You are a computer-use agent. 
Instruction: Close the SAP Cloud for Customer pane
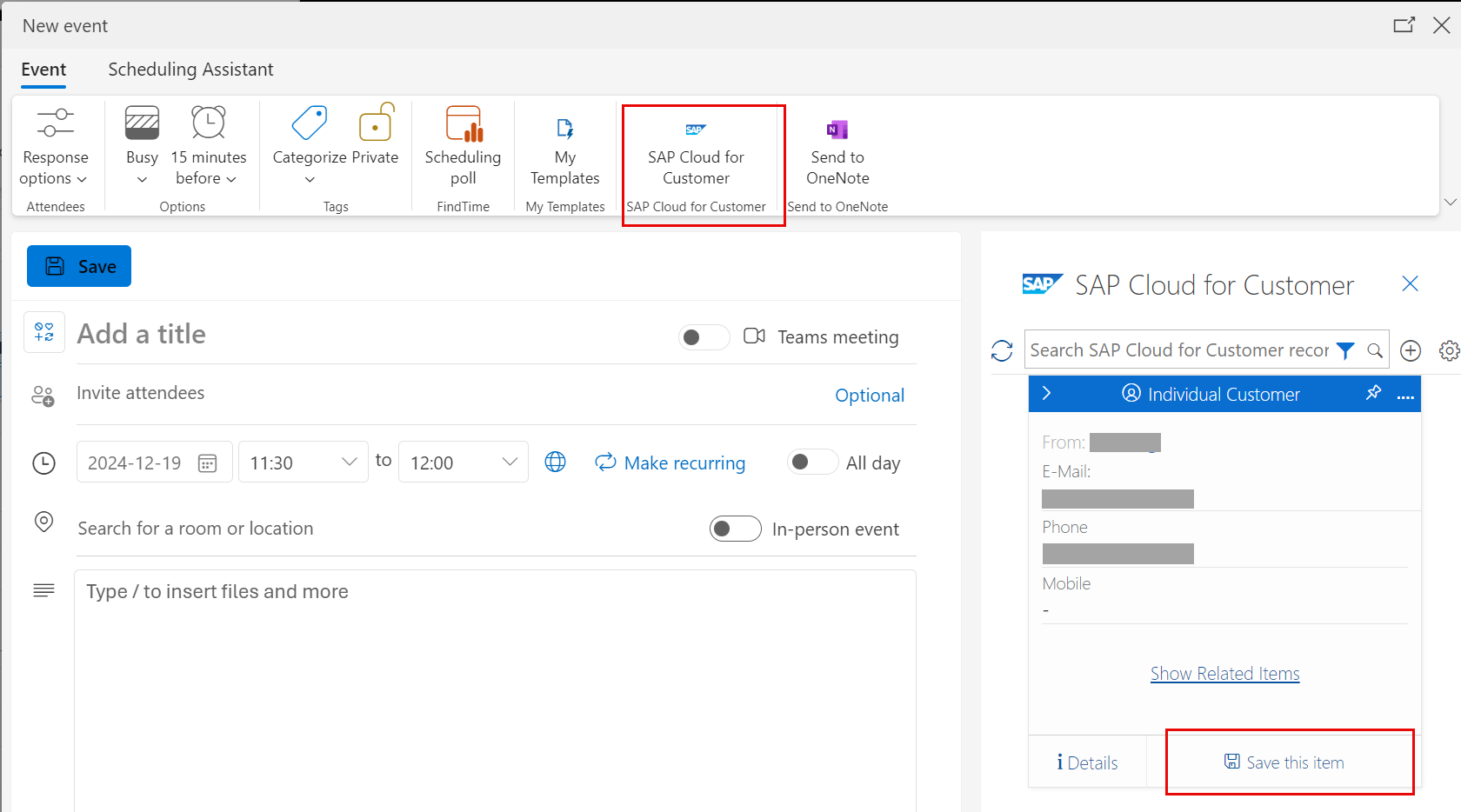click(x=1410, y=283)
